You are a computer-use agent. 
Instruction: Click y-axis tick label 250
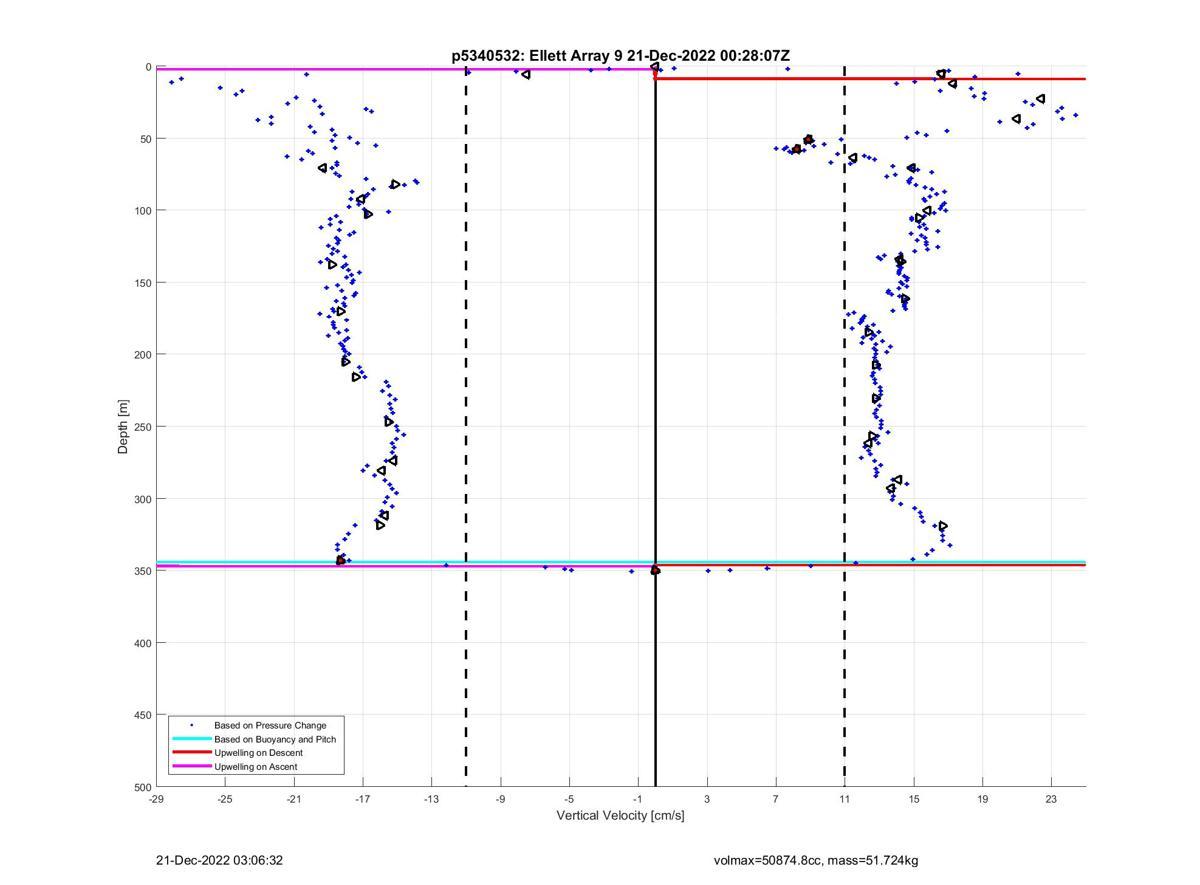coord(142,427)
